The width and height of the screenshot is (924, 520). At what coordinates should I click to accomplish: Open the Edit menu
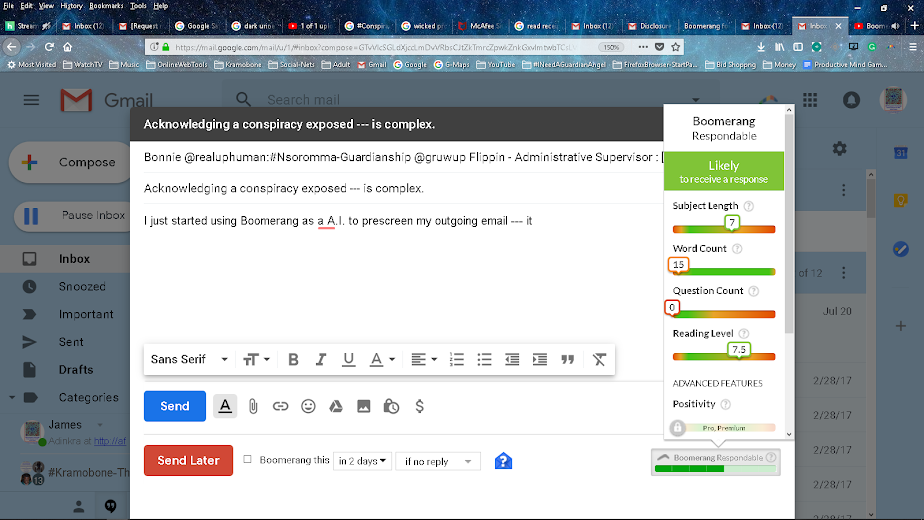click(x=27, y=6)
